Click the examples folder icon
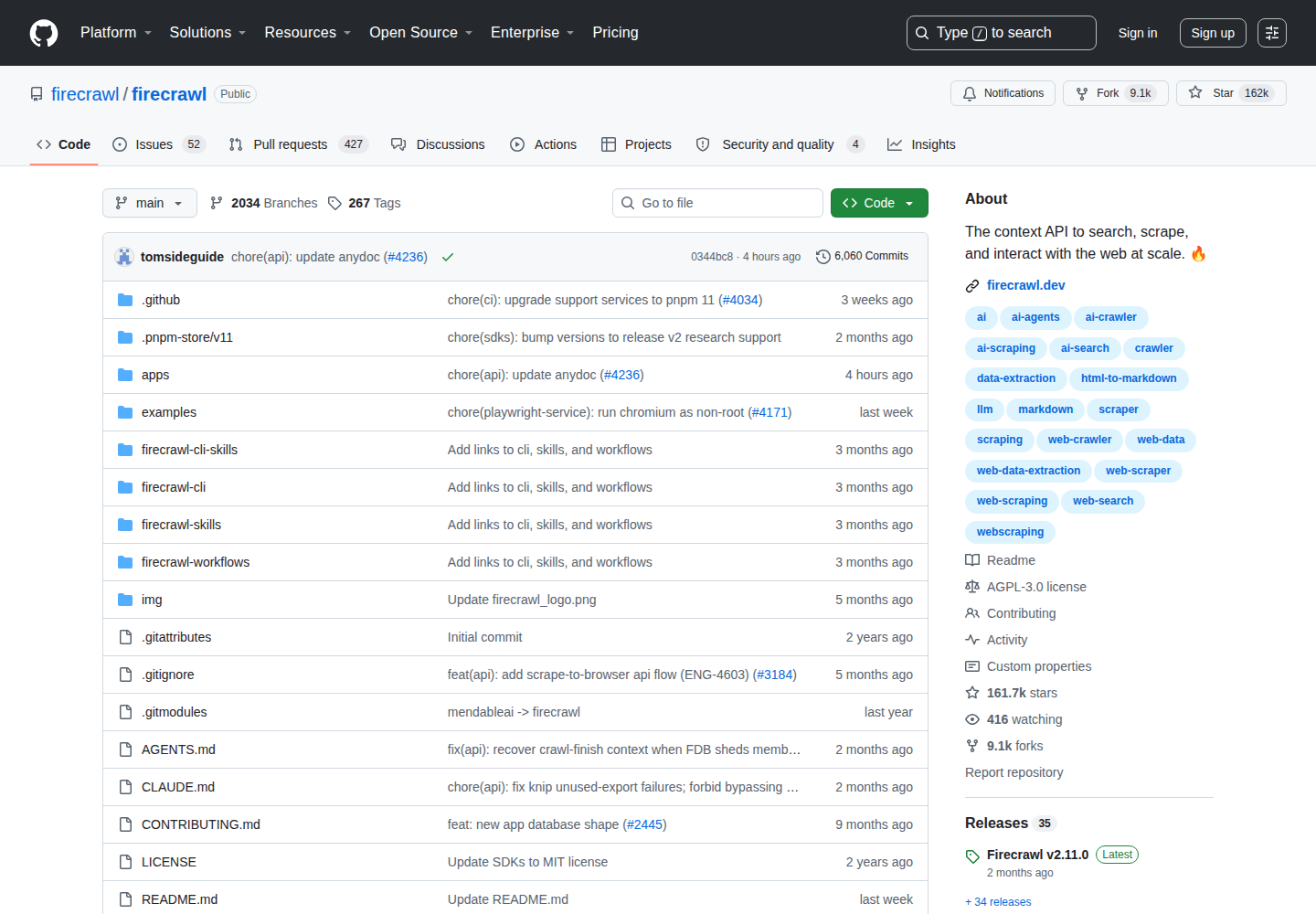This screenshot has width=1316, height=914. point(125,412)
